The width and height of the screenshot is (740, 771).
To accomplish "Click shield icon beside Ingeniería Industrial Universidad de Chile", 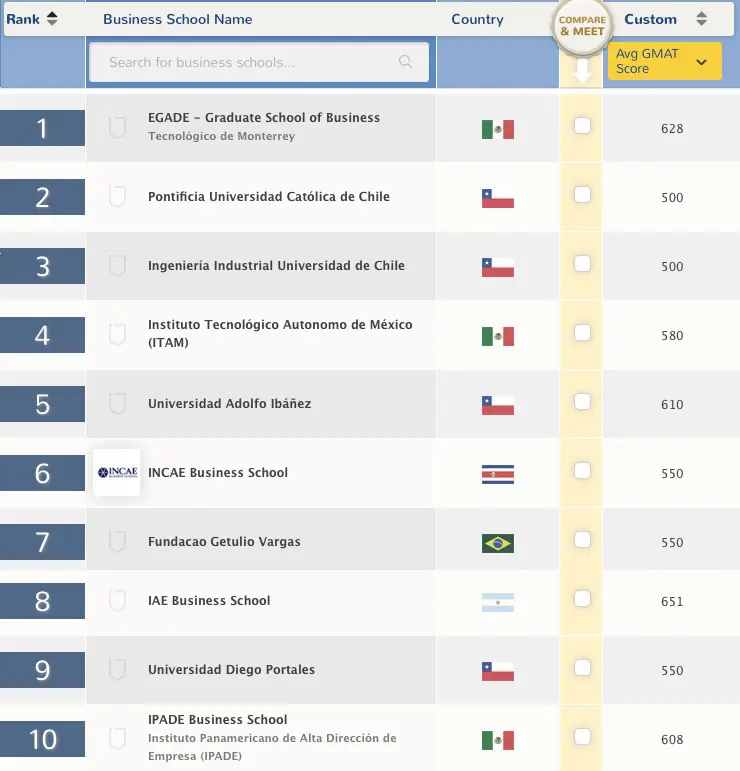I will point(118,266).
